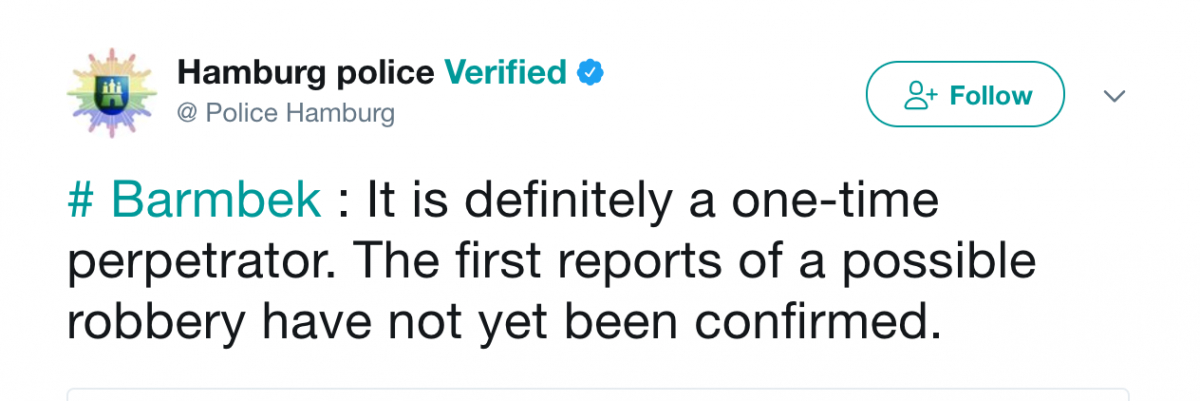
Task: Open the Hamburg police display name
Action: tap(305, 73)
